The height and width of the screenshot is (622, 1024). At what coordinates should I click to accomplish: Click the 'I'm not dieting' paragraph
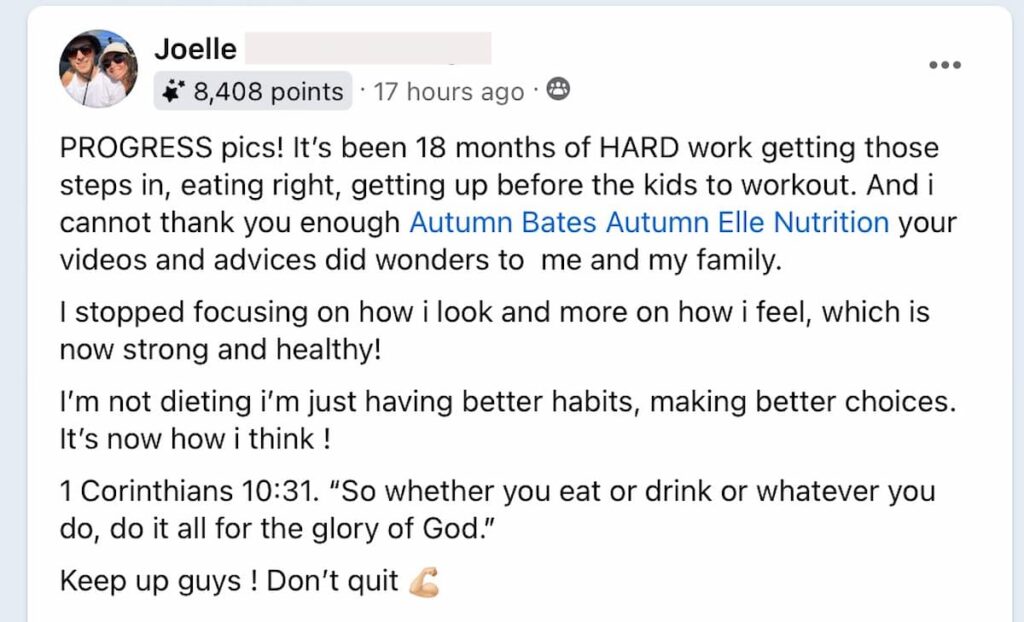[x=508, y=402]
